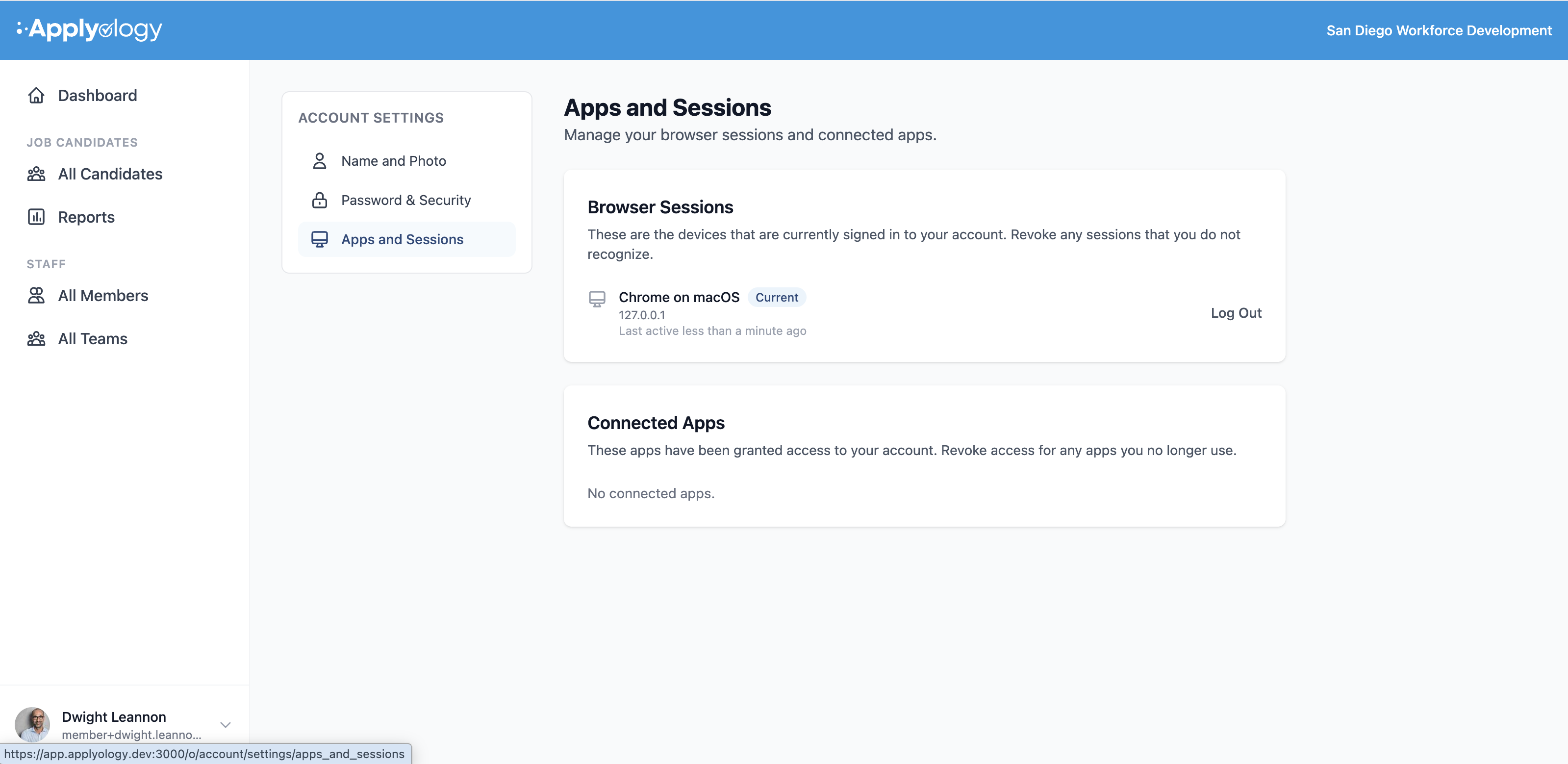
Task: Click the Password & Security lock icon
Action: tap(320, 200)
